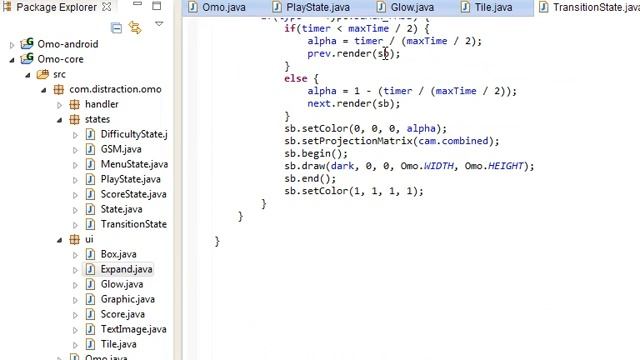Collapse the states package
The image size is (640, 360).
point(60,120)
